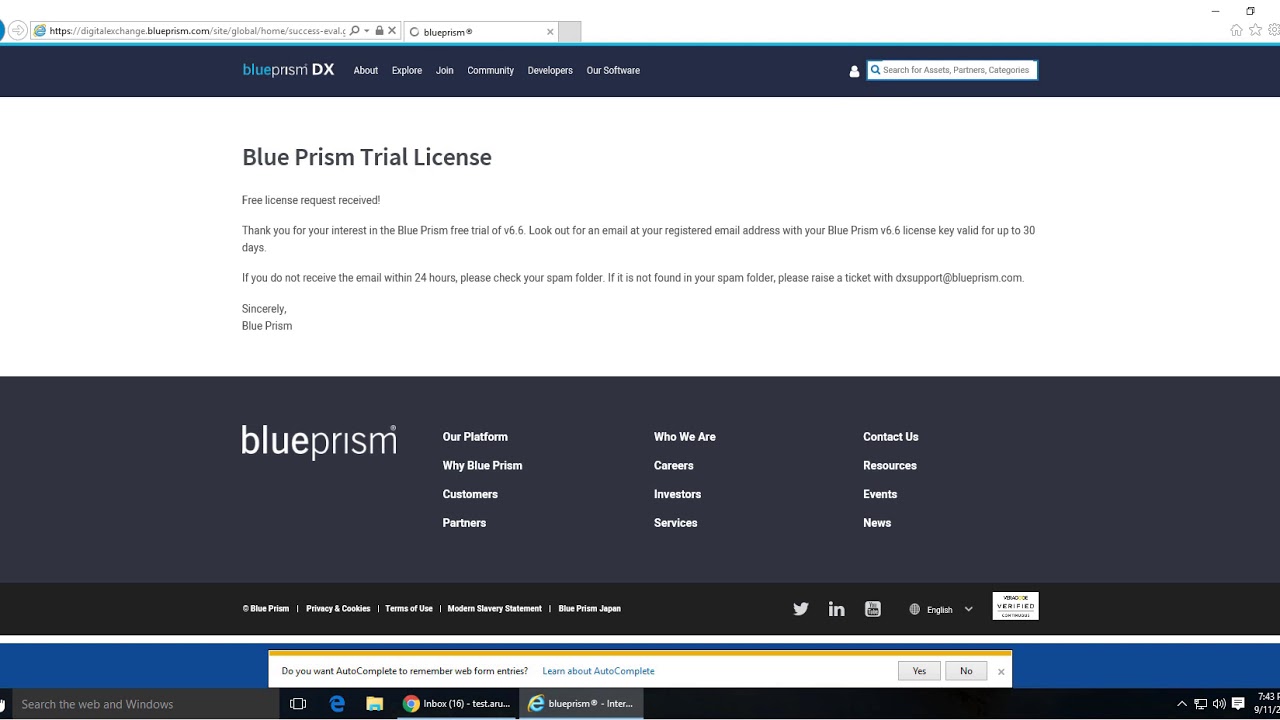Screen dimensions: 1280x720
Task: Click the large blueprism footer logo
Action: pyautogui.click(x=319, y=442)
